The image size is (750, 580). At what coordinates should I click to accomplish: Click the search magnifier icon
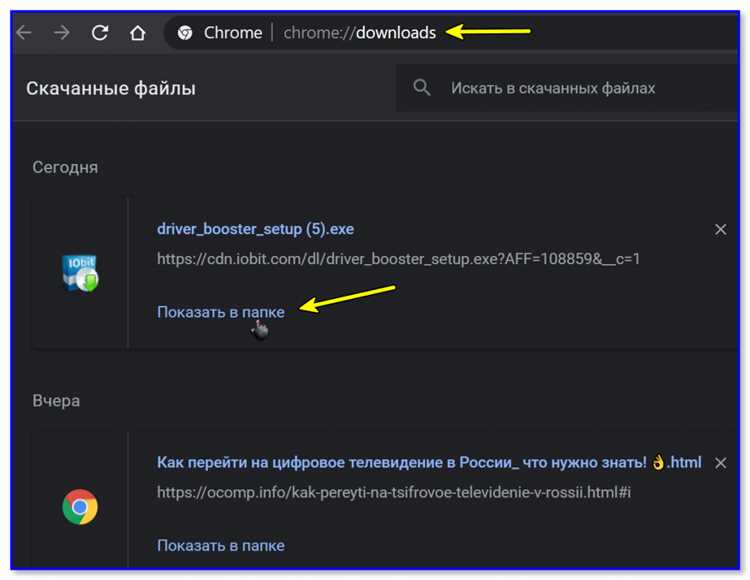pyautogui.click(x=422, y=88)
